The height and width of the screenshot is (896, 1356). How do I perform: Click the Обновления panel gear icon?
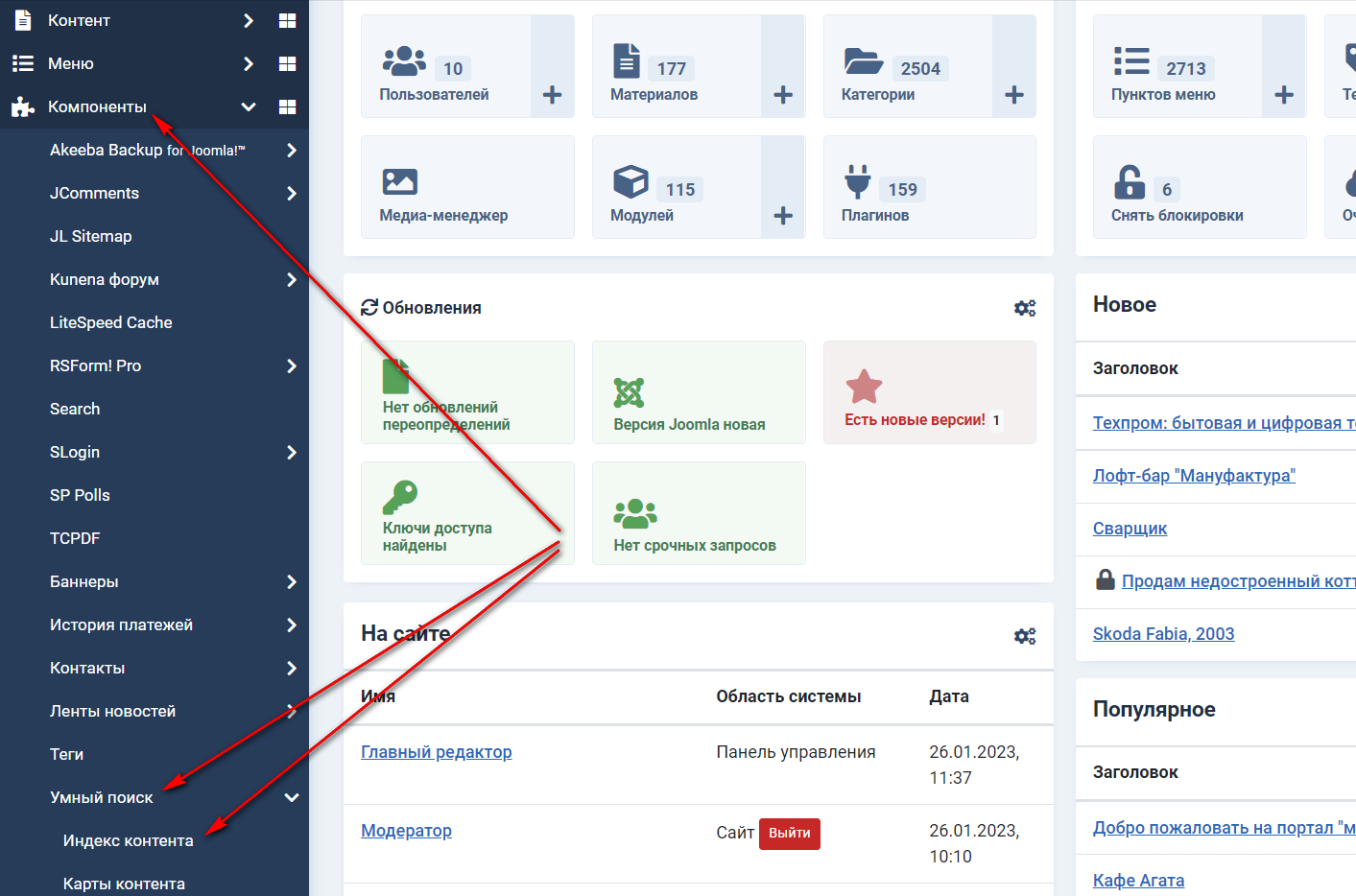1025,308
